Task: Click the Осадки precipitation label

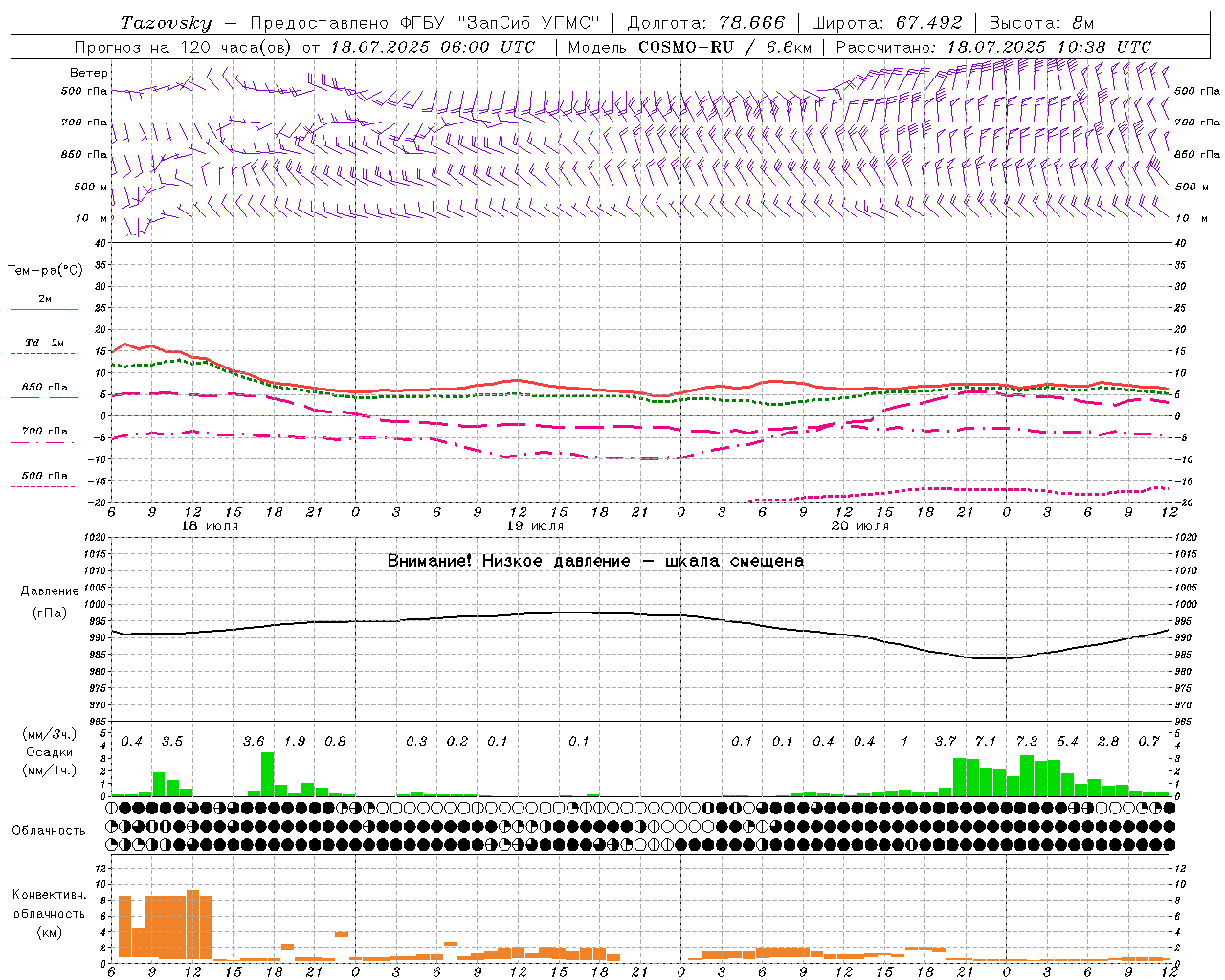Action: 50,752
